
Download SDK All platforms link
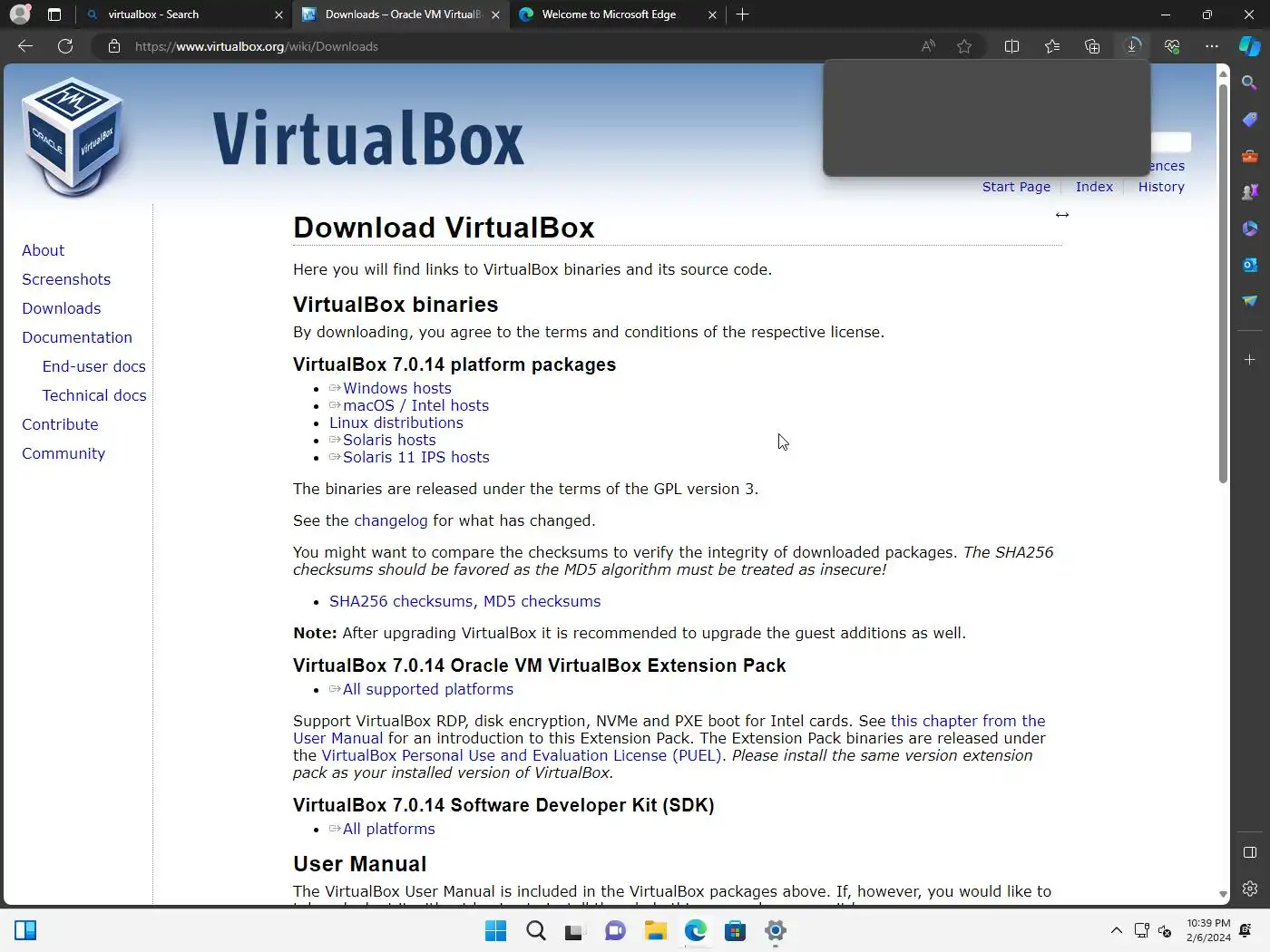[388, 829]
